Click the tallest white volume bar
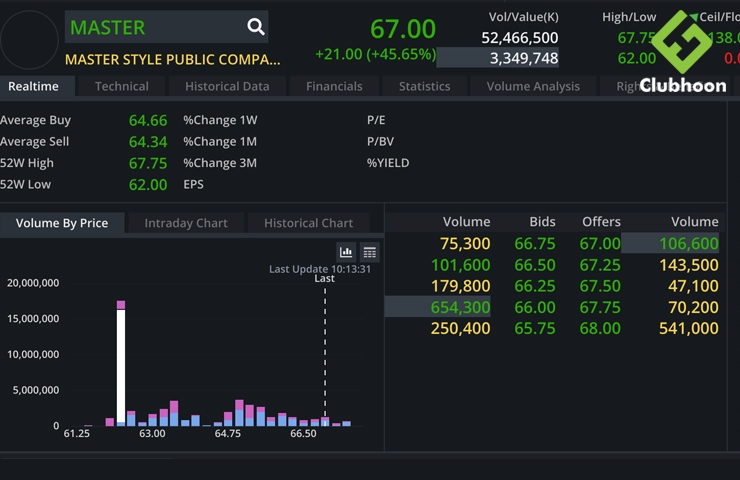The width and height of the screenshot is (740, 480). 121,366
